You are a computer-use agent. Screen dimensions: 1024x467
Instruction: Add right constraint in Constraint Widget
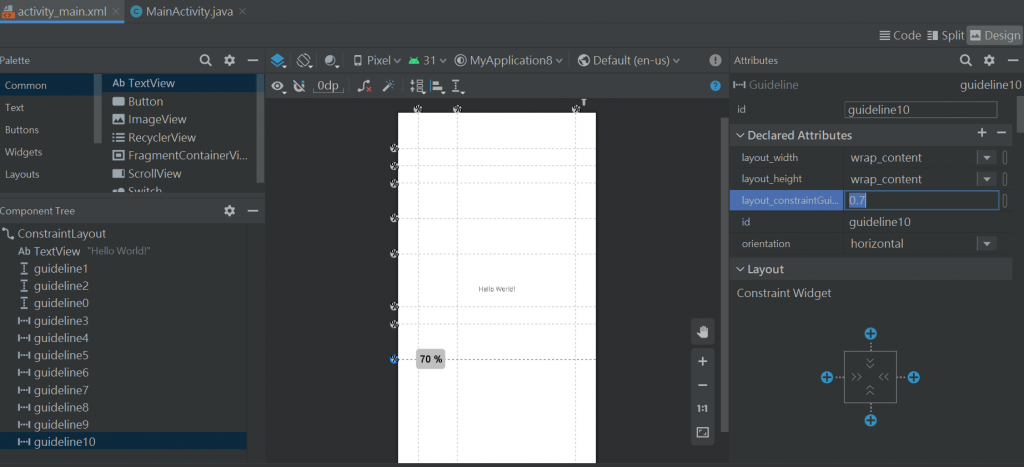[x=914, y=378]
